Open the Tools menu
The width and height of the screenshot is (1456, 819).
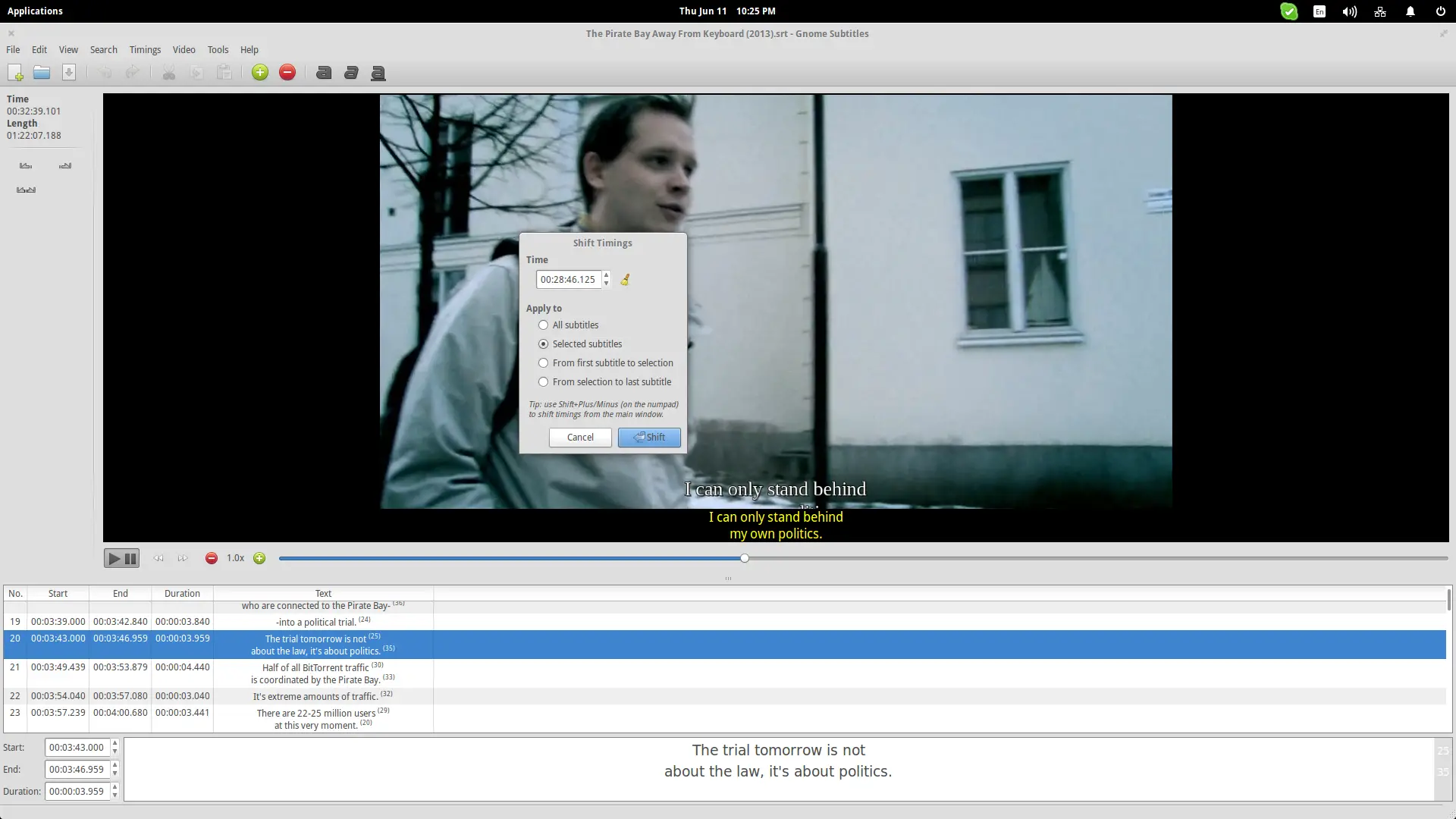point(218,49)
